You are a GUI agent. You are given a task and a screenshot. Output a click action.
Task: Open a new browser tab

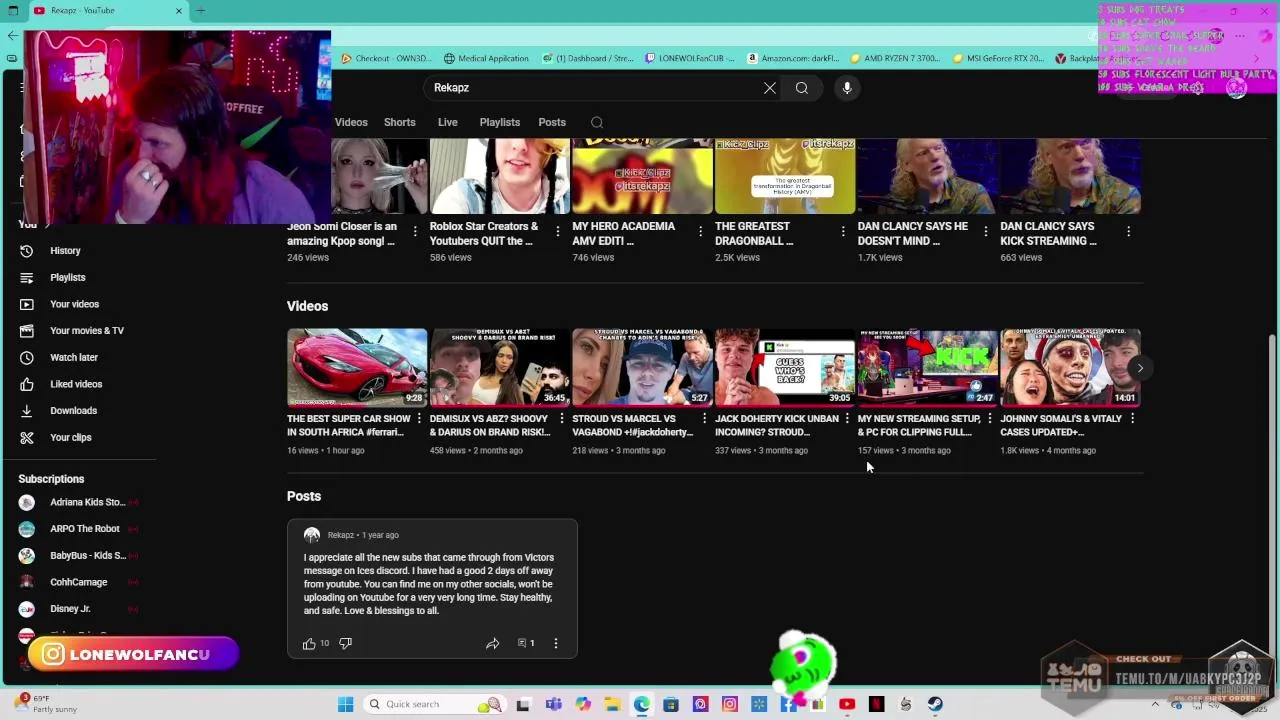pos(201,10)
